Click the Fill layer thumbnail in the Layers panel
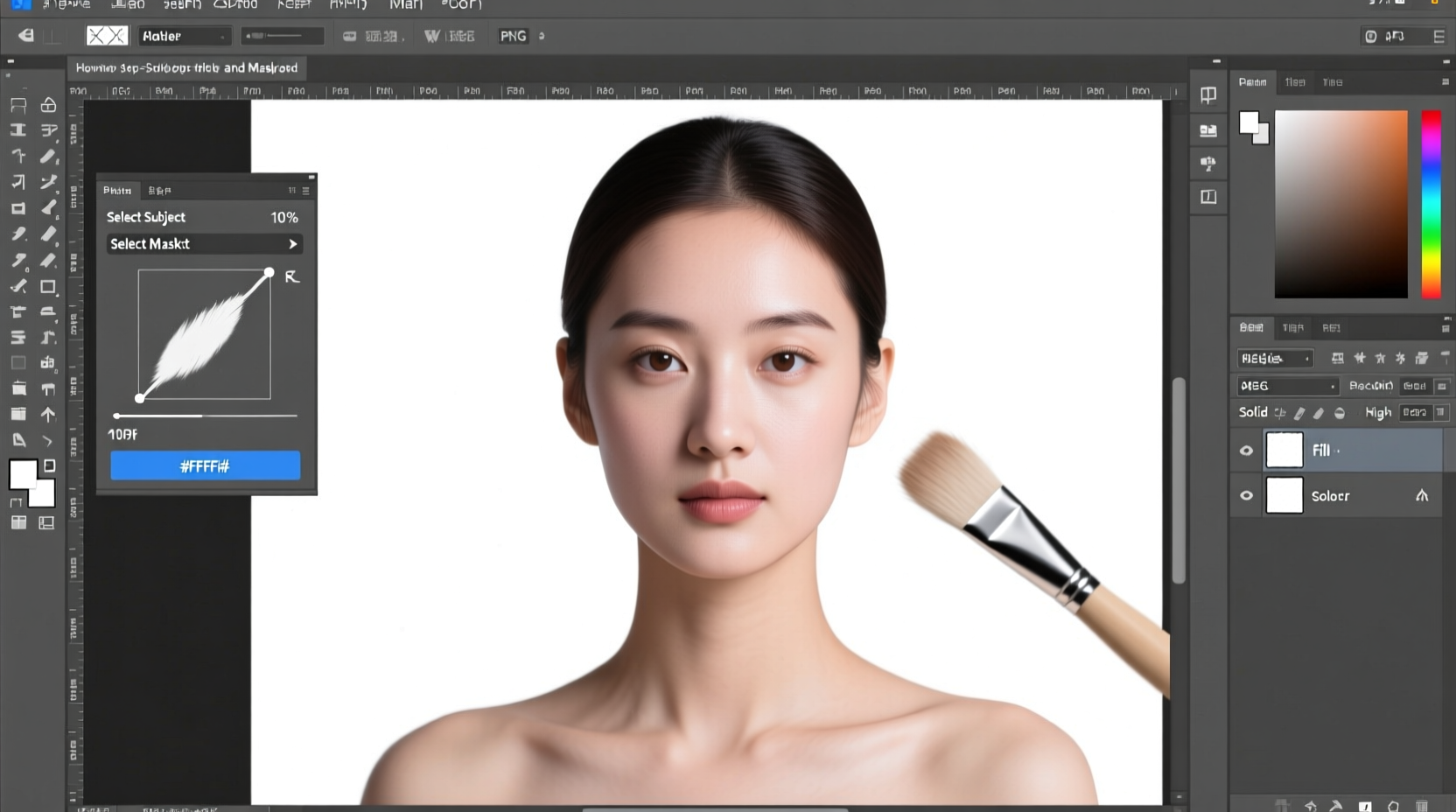Screen dimensions: 1456x812 1284,450
